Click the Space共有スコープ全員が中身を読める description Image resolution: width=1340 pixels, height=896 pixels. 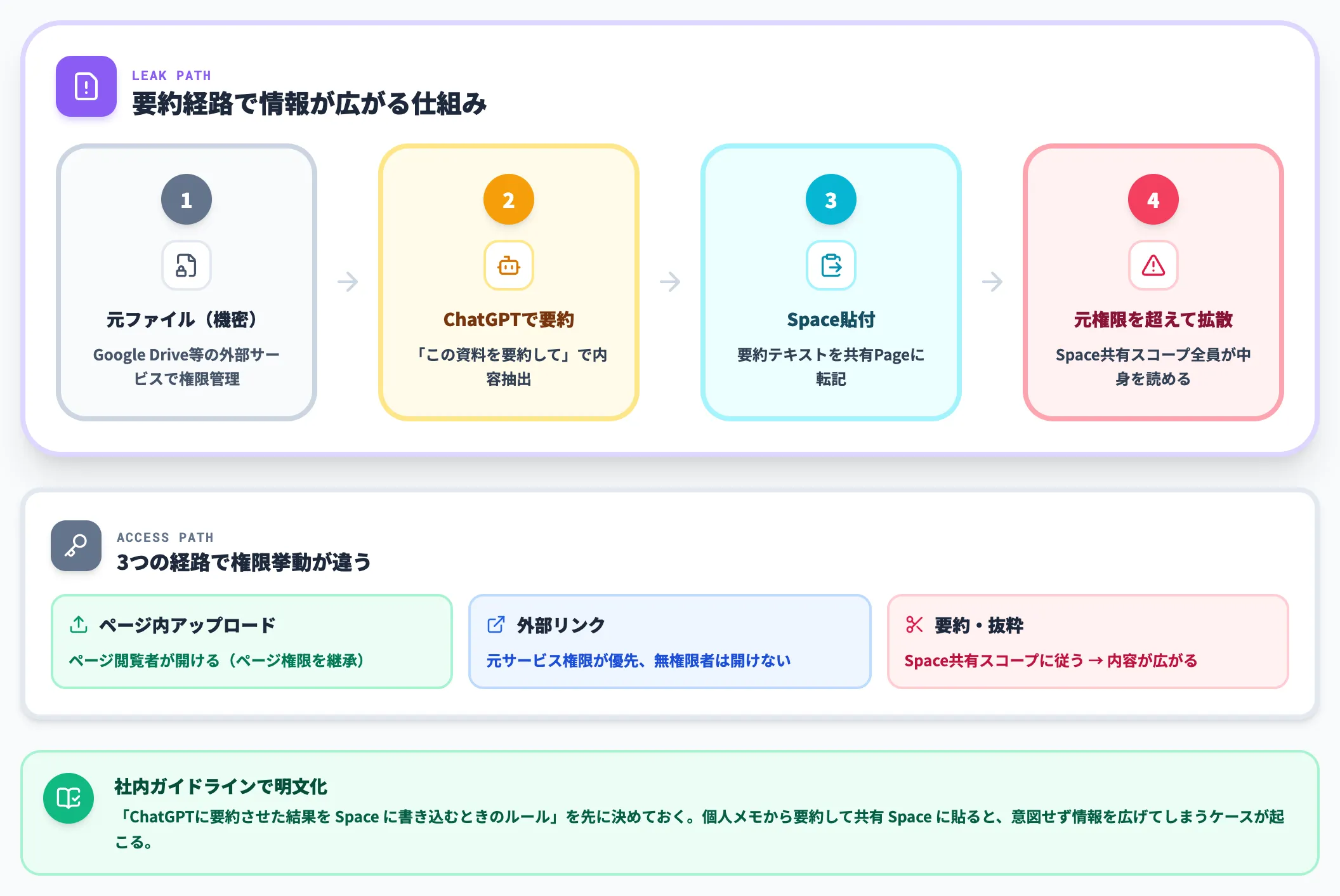(1153, 367)
